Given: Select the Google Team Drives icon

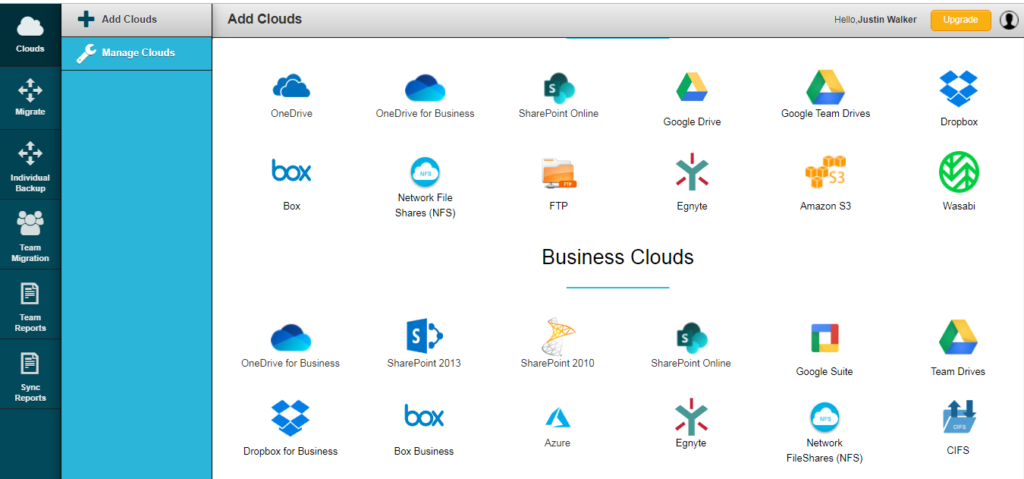Looking at the screenshot, I should [825, 87].
